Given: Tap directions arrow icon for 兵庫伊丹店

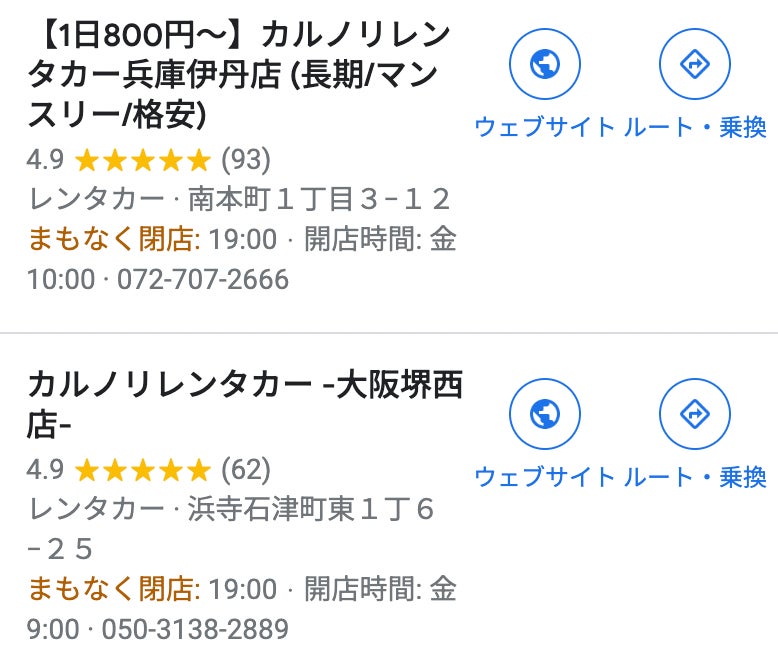Looking at the screenshot, I should pyautogui.click(x=694, y=64).
